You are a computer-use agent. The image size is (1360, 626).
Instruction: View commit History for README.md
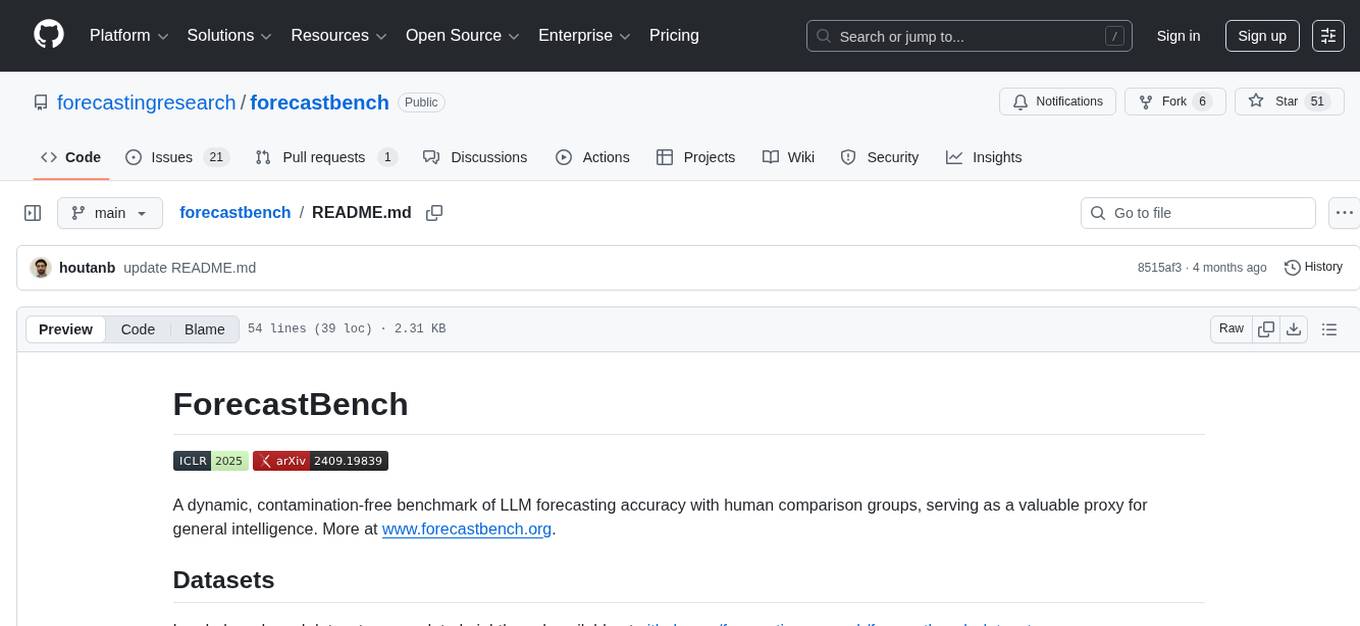click(1313, 267)
